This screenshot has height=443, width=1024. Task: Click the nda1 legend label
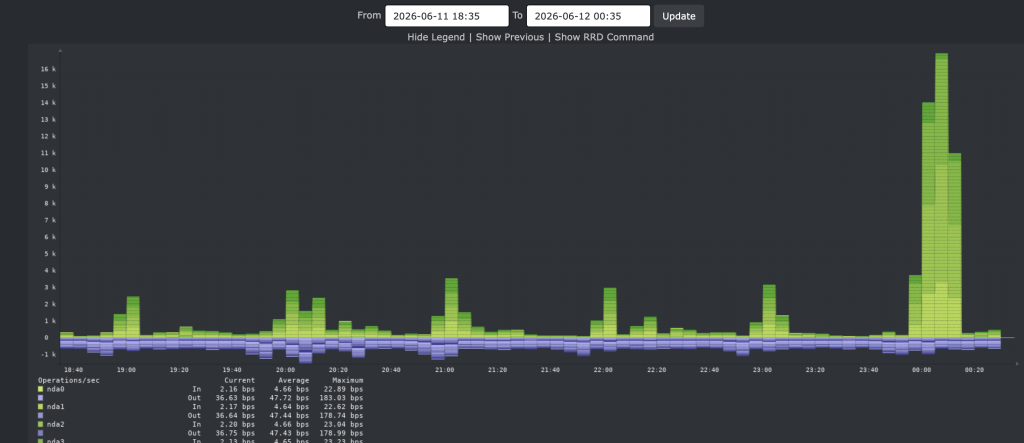pyautogui.click(x=56, y=406)
